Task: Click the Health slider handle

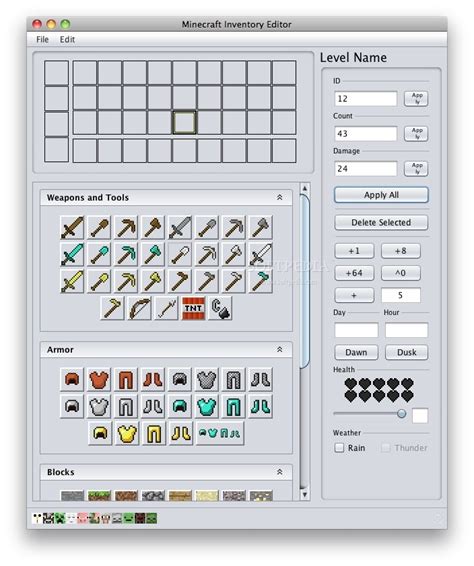Action: coord(401,414)
